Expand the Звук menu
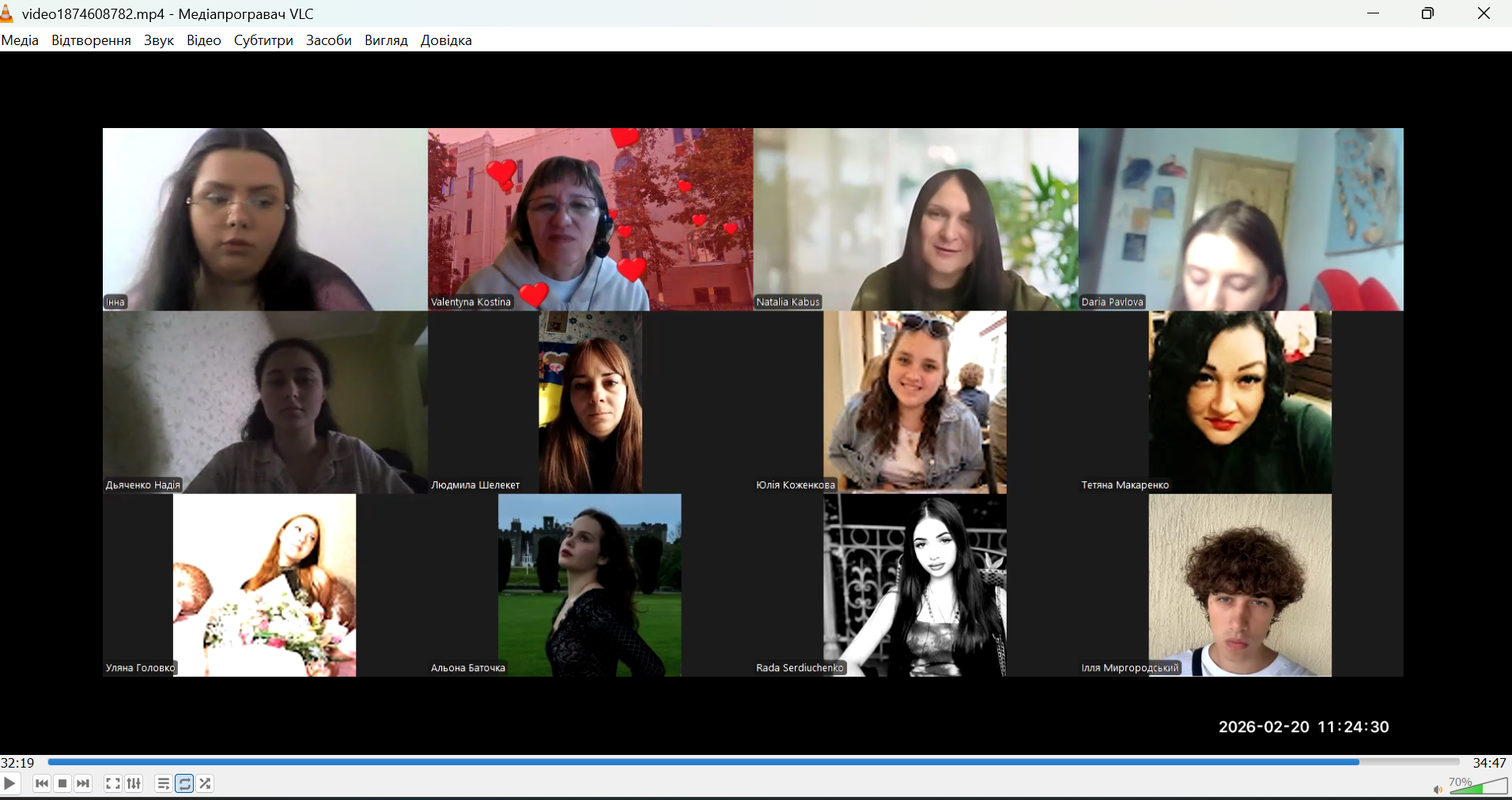The height and width of the screenshot is (800, 1512). click(x=158, y=40)
